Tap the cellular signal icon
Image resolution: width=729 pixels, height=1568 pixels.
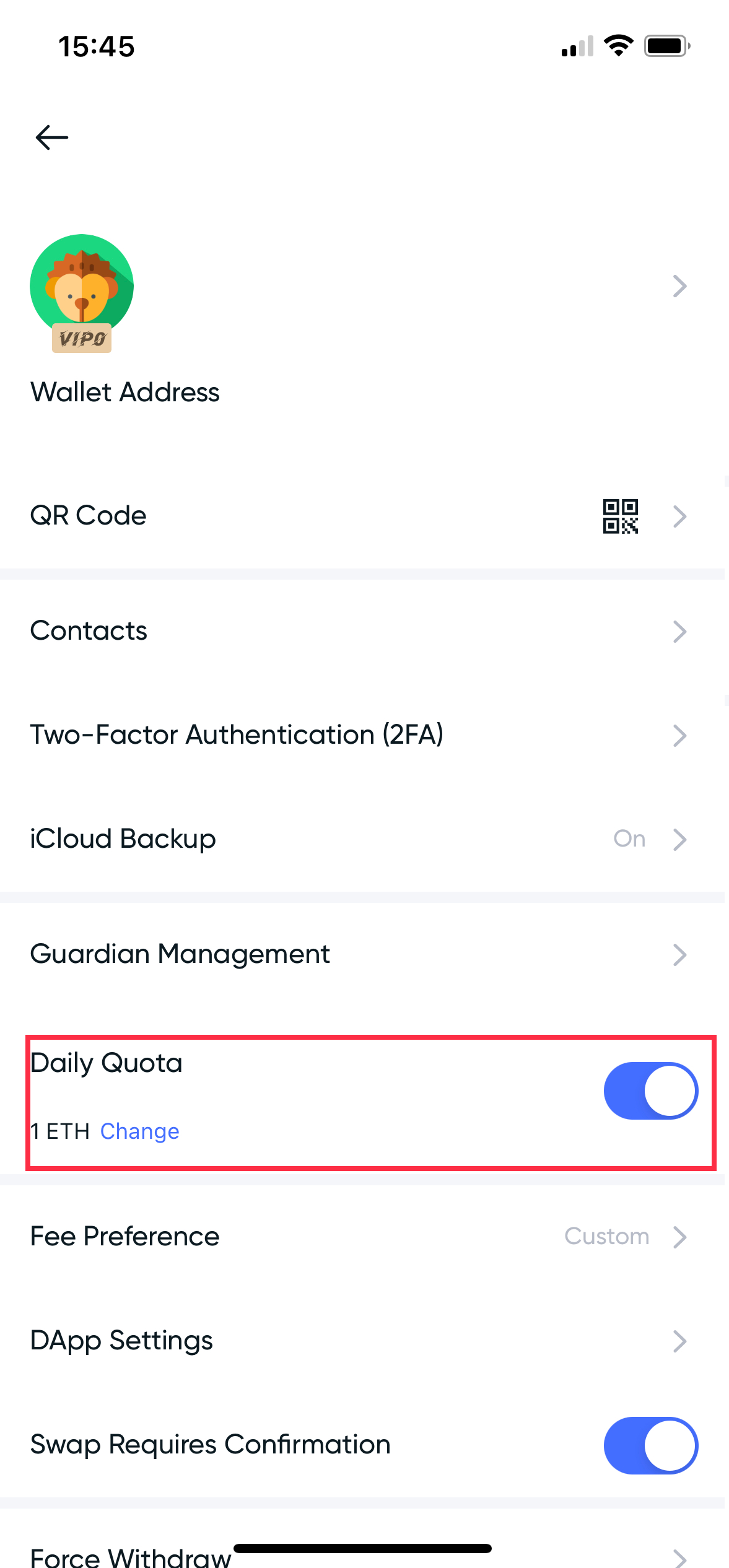pyautogui.click(x=577, y=47)
